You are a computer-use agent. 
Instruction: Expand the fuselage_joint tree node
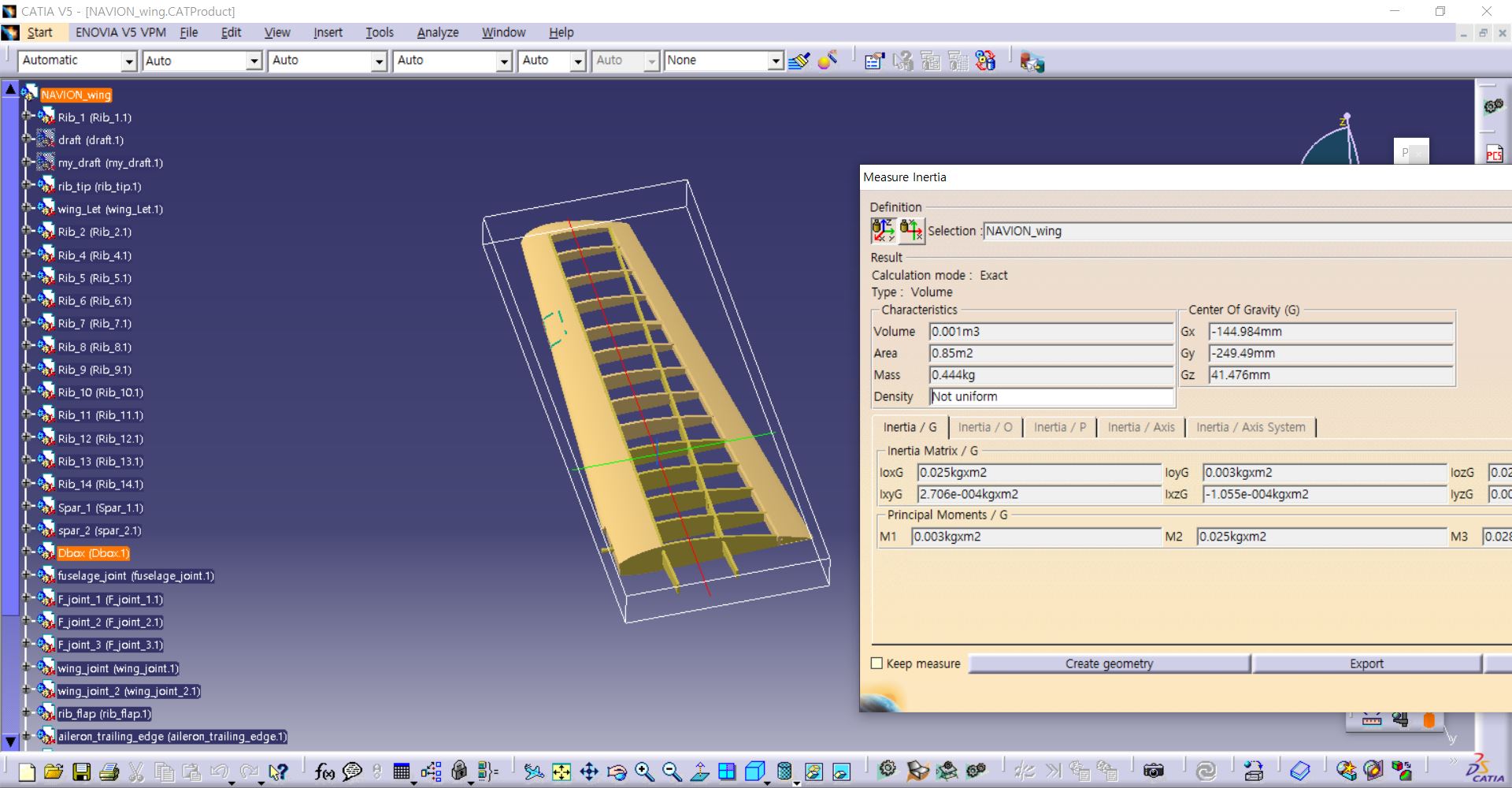27,576
